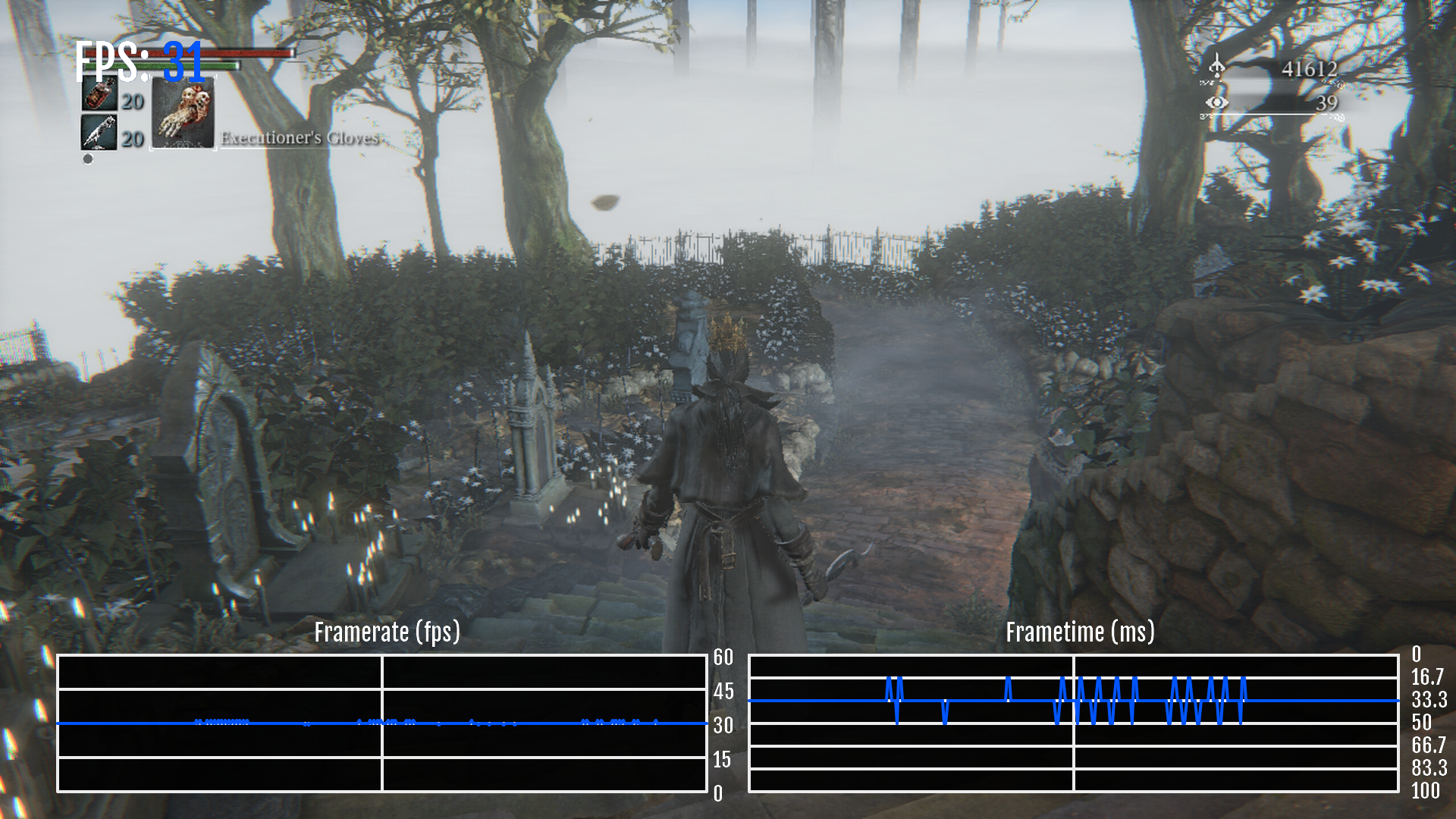Click the 30 label on framerate axis

pyautogui.click(x=723, y=726)
